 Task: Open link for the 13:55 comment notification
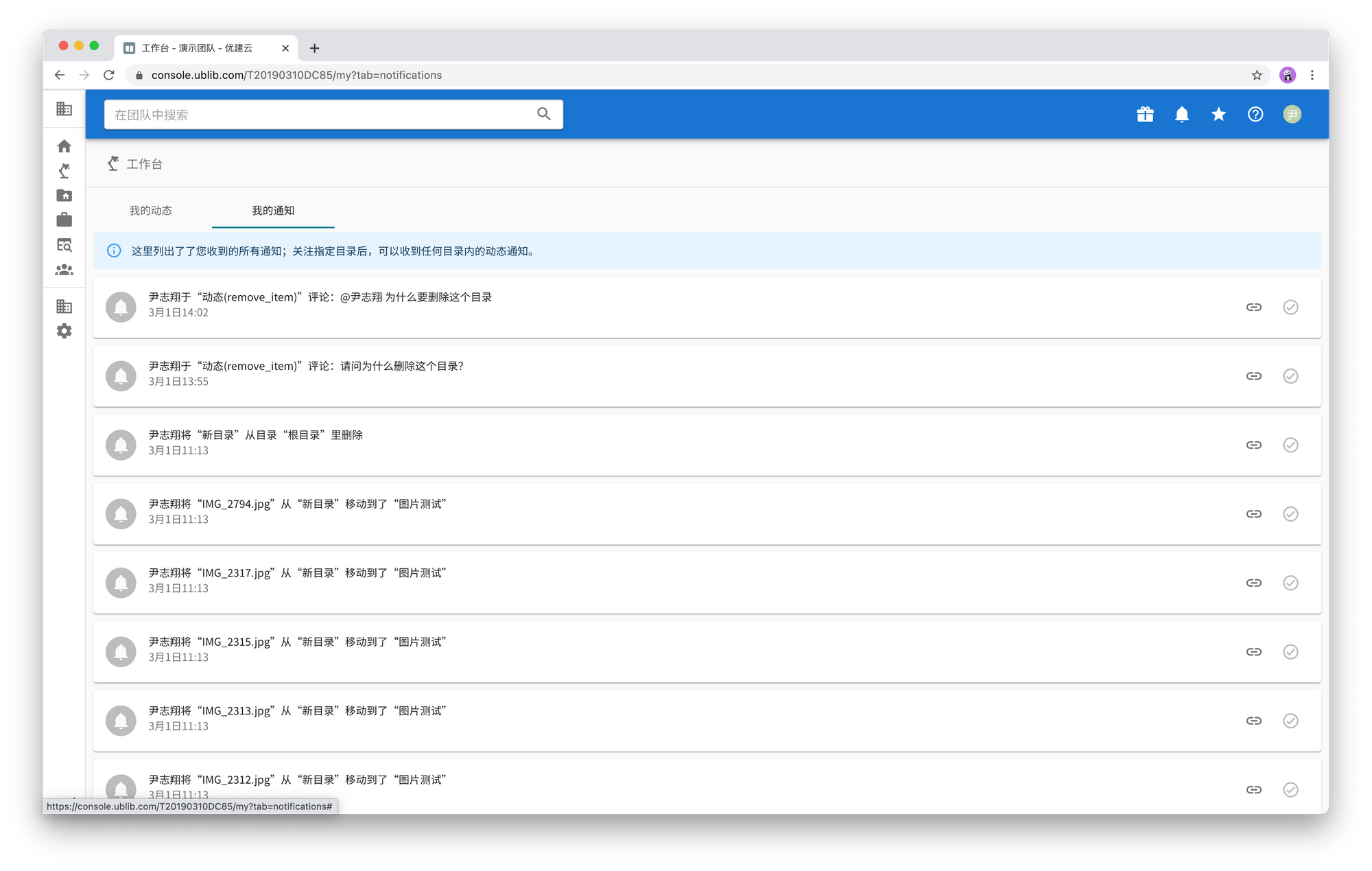[x=1253, y=376]
